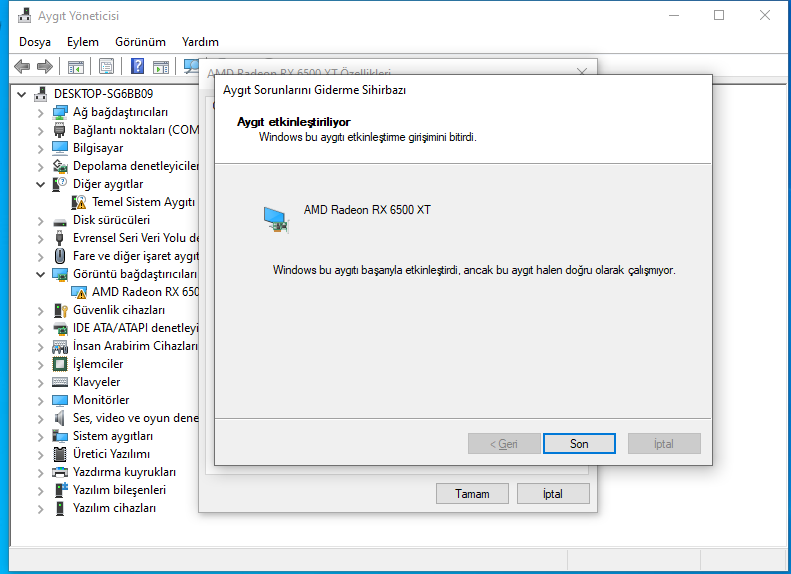Click the Back arrow toolbar icon
The height and width of the screenshot is (574, 791).
point(22,66)
